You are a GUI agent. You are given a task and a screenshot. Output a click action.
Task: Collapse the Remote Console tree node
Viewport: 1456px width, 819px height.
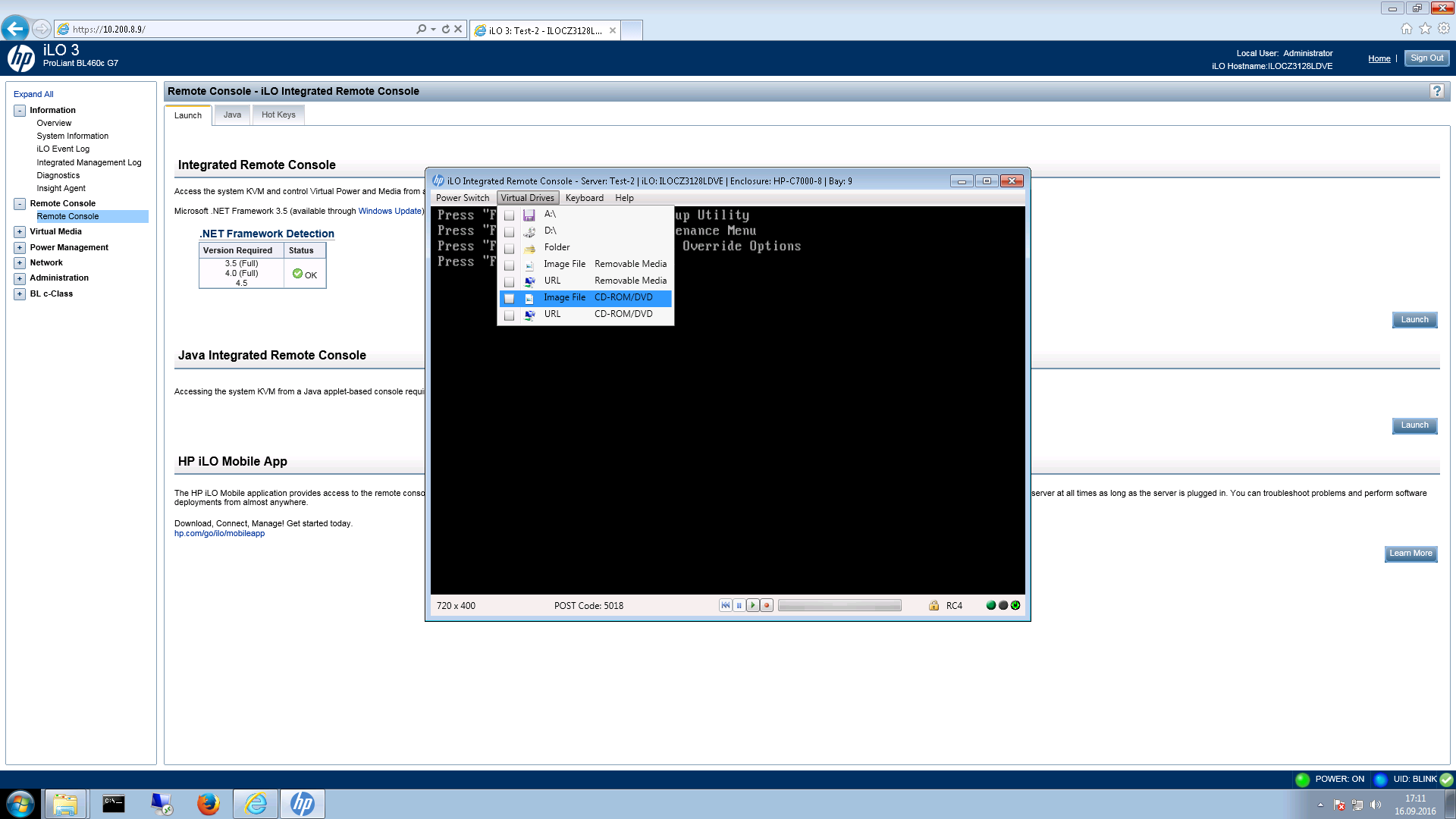[x=20, y=204]
